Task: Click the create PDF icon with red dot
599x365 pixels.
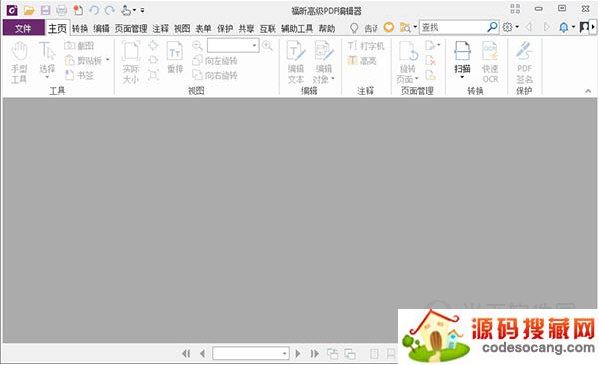Action: coord(78,10)
